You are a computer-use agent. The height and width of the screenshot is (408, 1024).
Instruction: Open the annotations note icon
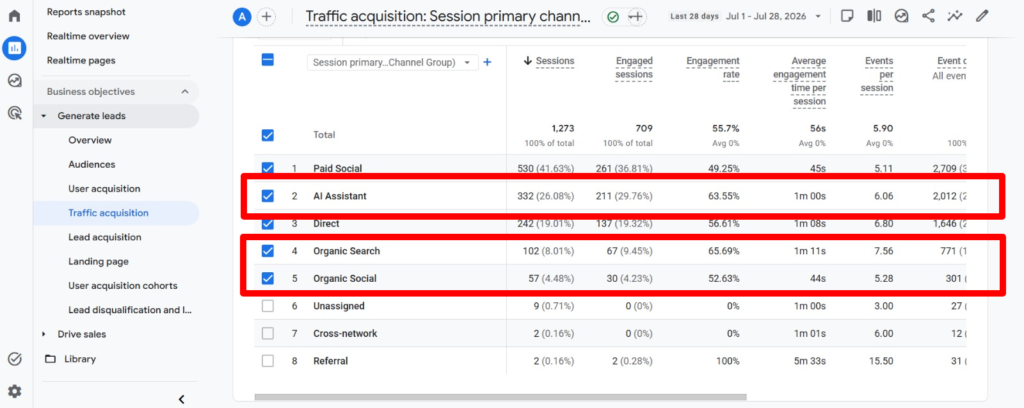pos(847,16)
